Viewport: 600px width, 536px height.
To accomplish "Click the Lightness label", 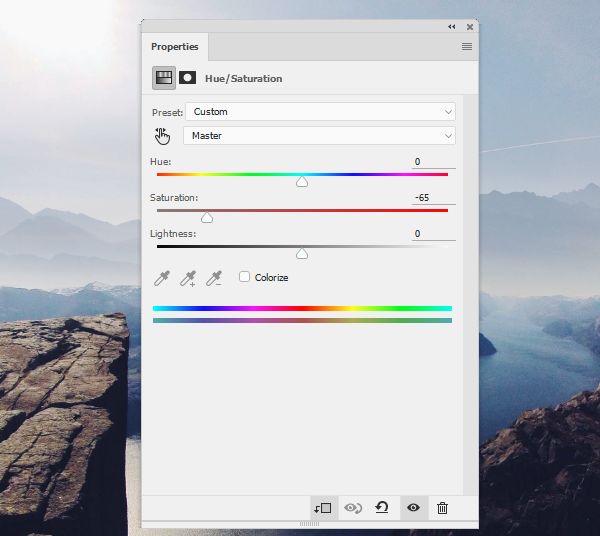I will tap(173, 234).
